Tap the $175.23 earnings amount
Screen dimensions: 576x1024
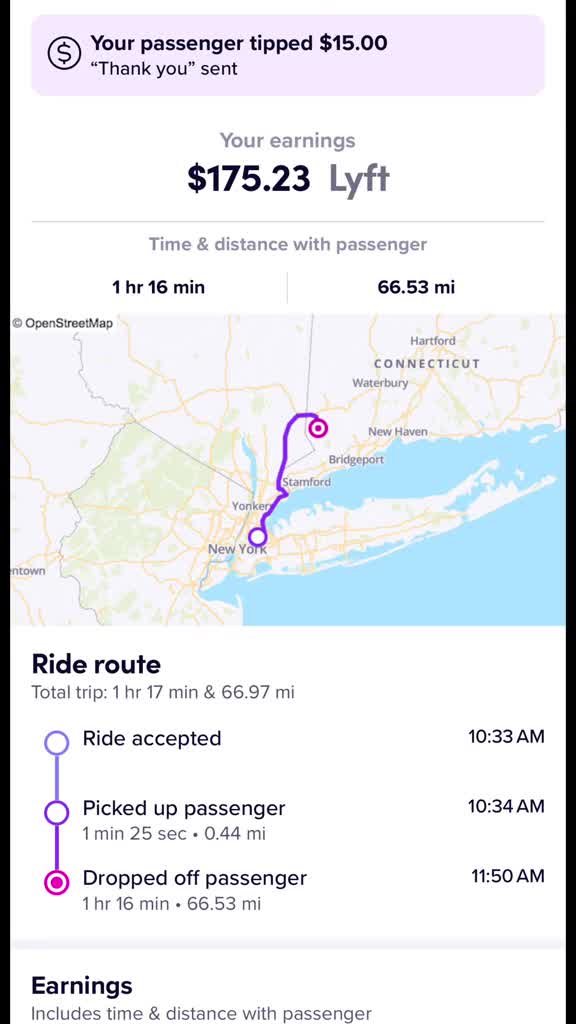[248, 178]
